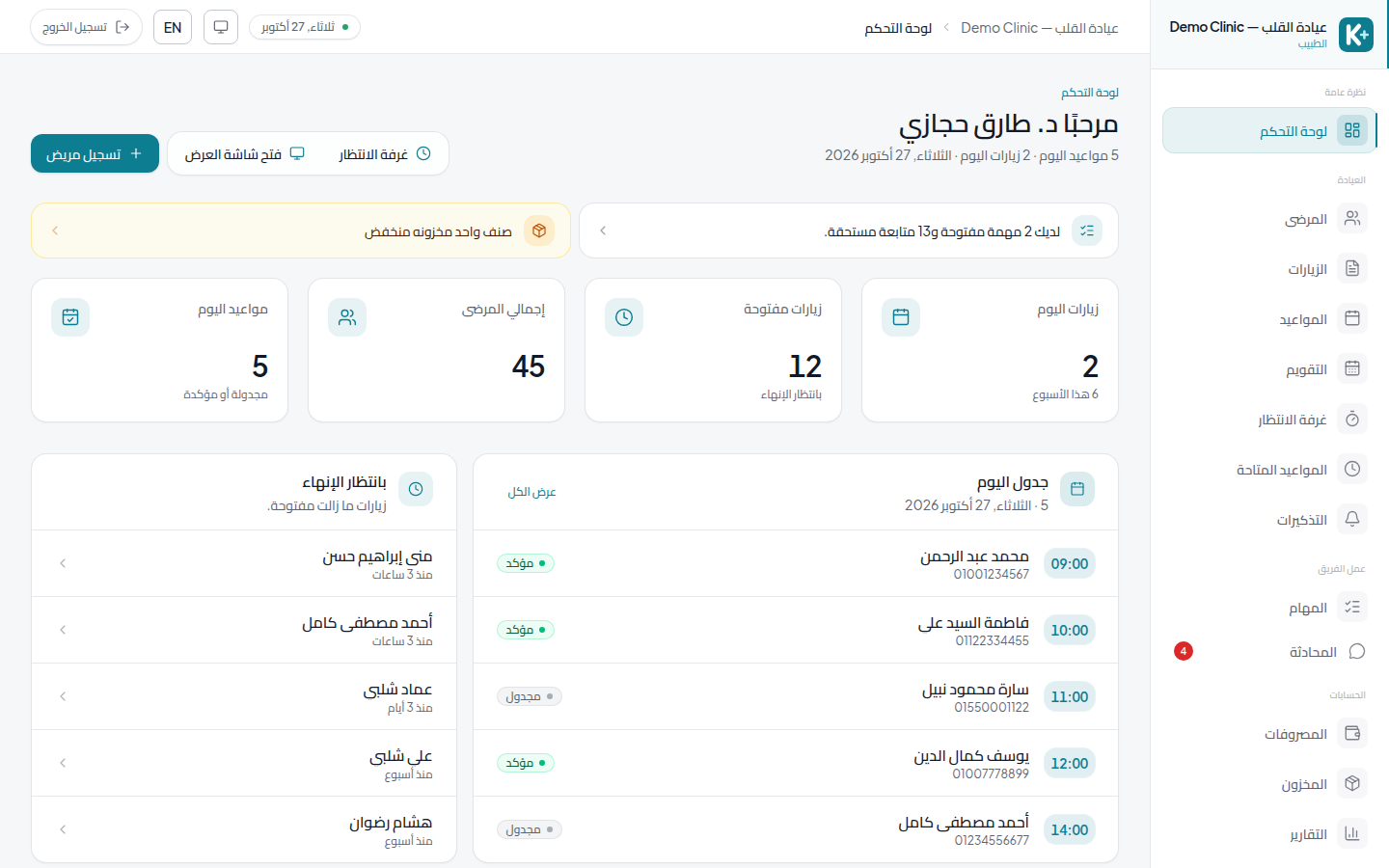Image resolution: width=1389 pixels, height=868 pixels.
Task: Click the today's visits (زيارات اليوم) calendar card icon
Action: click(x=901, y=317)
